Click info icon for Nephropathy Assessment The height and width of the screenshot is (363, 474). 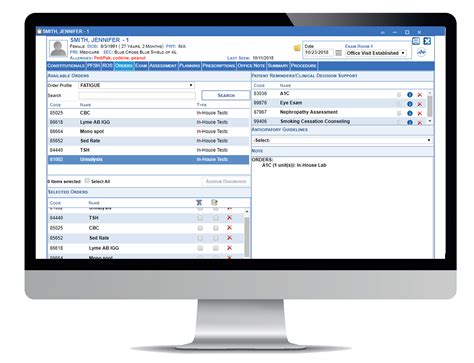(x=410, y=113)
